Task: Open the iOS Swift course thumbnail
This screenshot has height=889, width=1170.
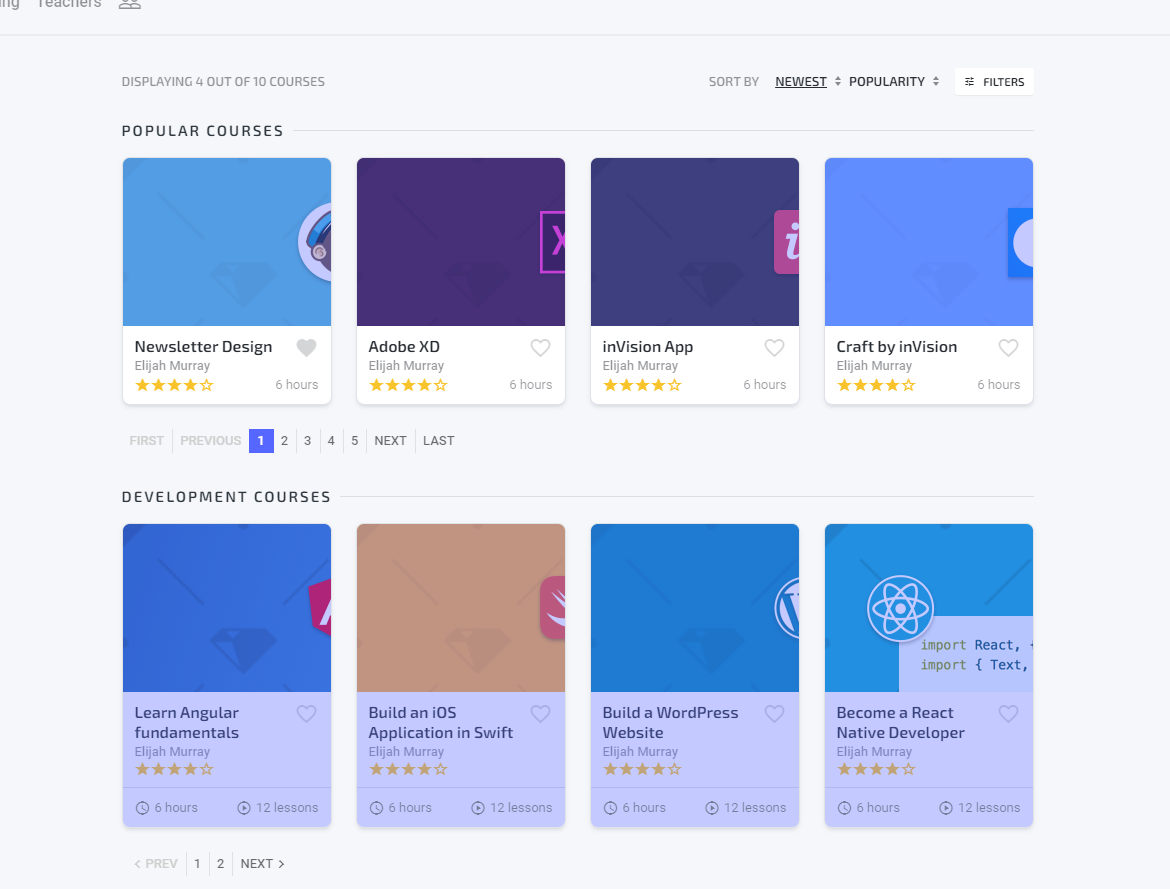Action: (x=460, y=608)
